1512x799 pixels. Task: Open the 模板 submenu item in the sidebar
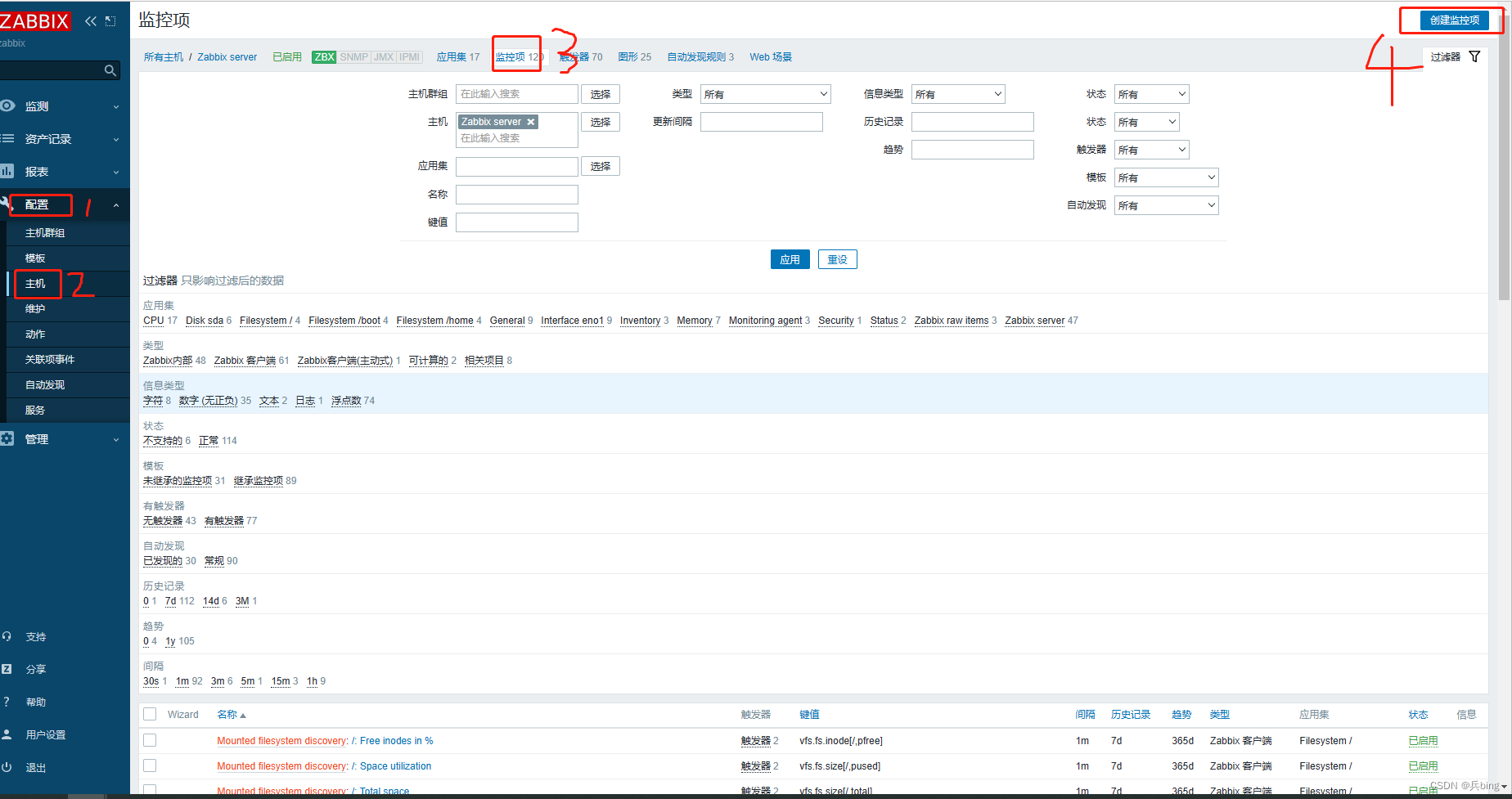tap(35, 258)
